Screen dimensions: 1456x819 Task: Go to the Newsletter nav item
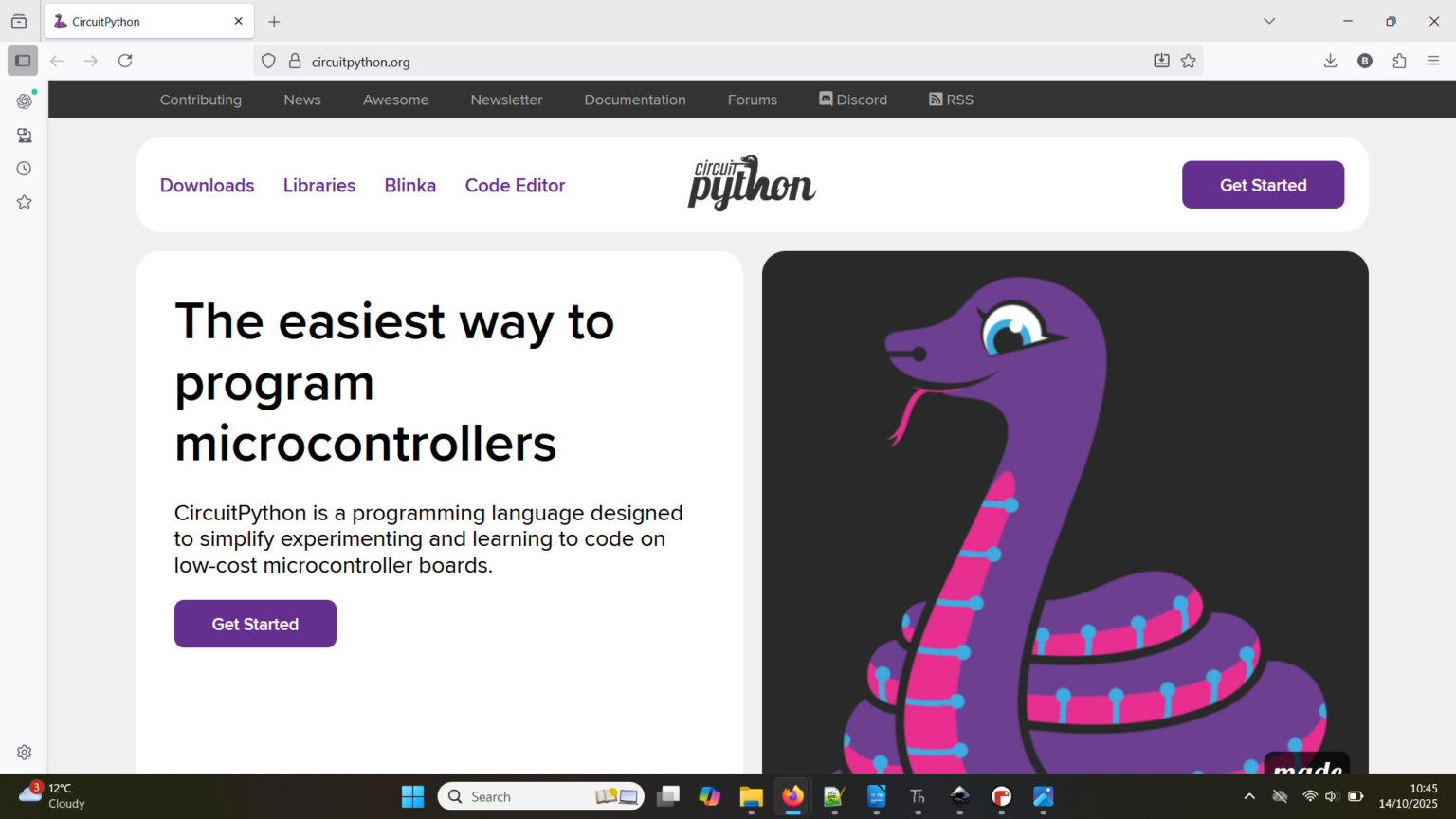(x=506, y=100)
